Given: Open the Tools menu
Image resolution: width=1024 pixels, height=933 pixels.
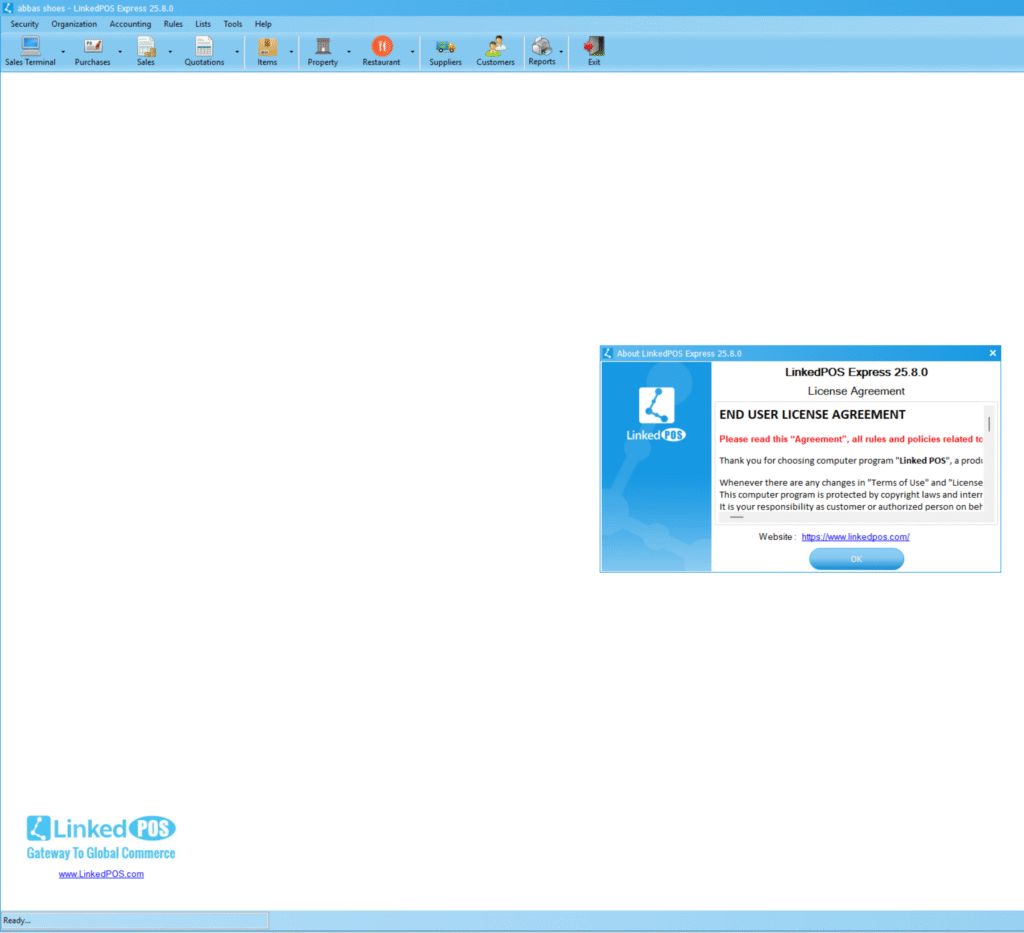Looking at the screenshot, I should point(233,24).
